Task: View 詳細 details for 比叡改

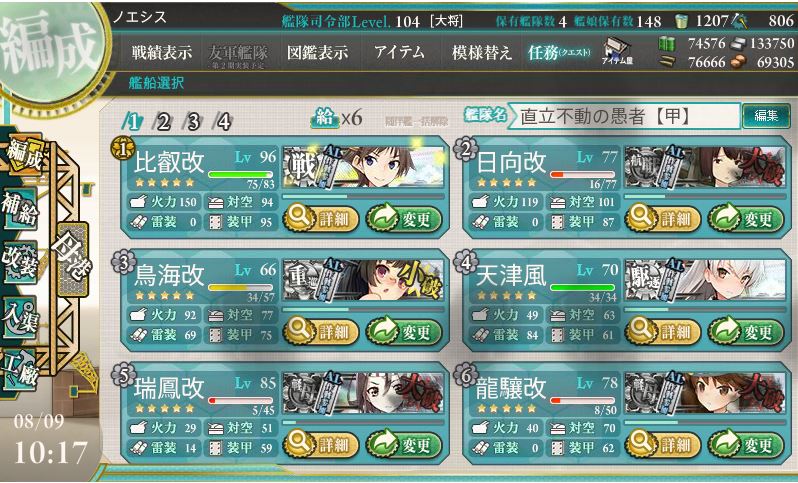Action: 321,219
